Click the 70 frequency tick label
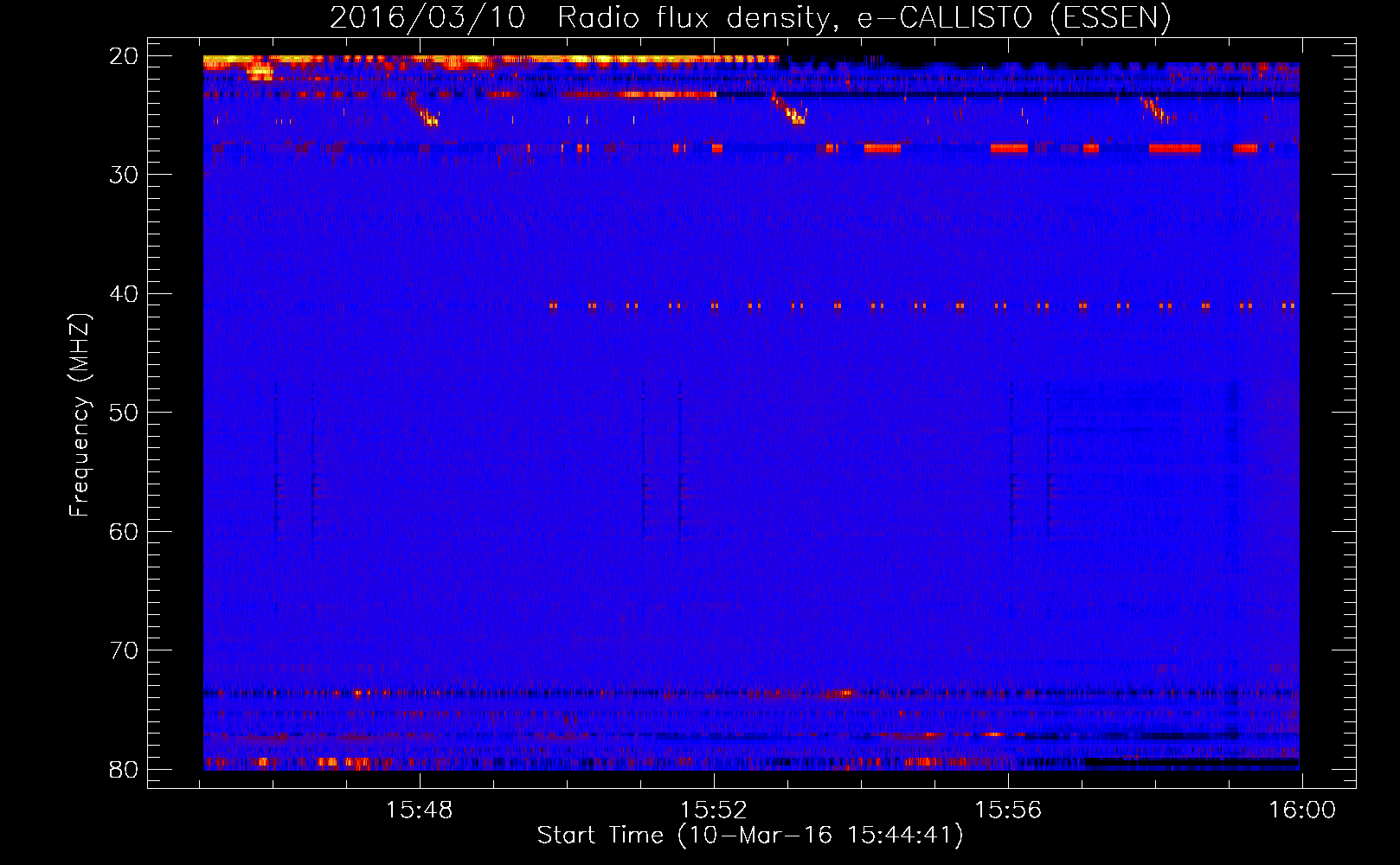The height and width of the screenshot is (865, 1400). (124, 650)
